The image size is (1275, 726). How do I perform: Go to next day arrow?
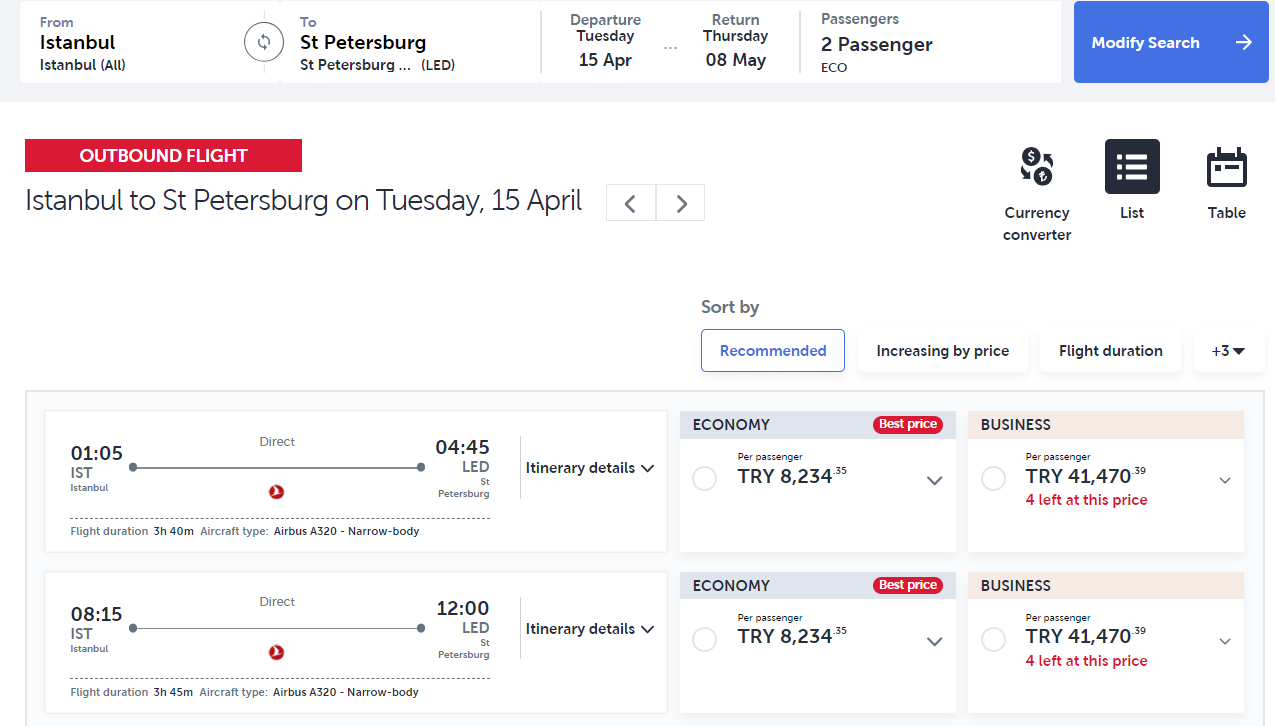click(681, 203)
